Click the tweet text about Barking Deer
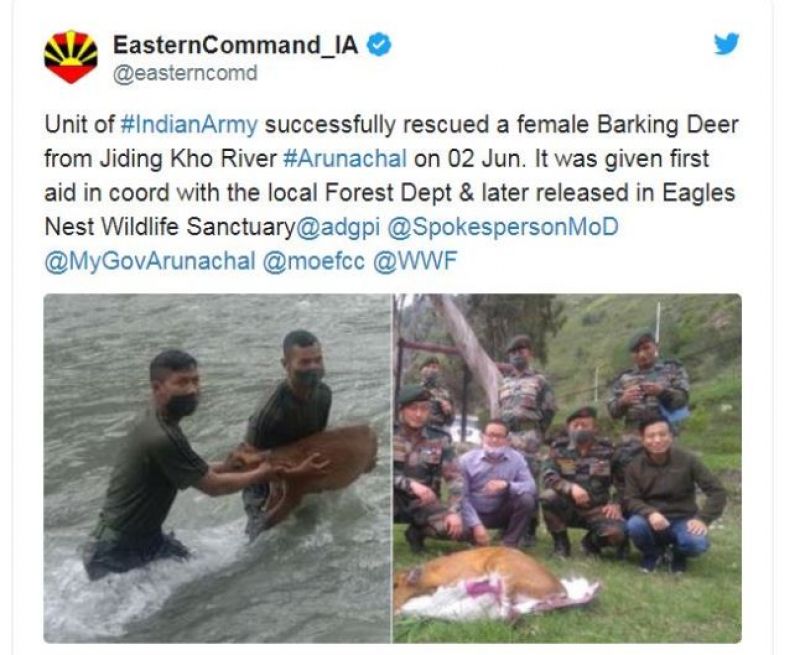 point(392,193)
